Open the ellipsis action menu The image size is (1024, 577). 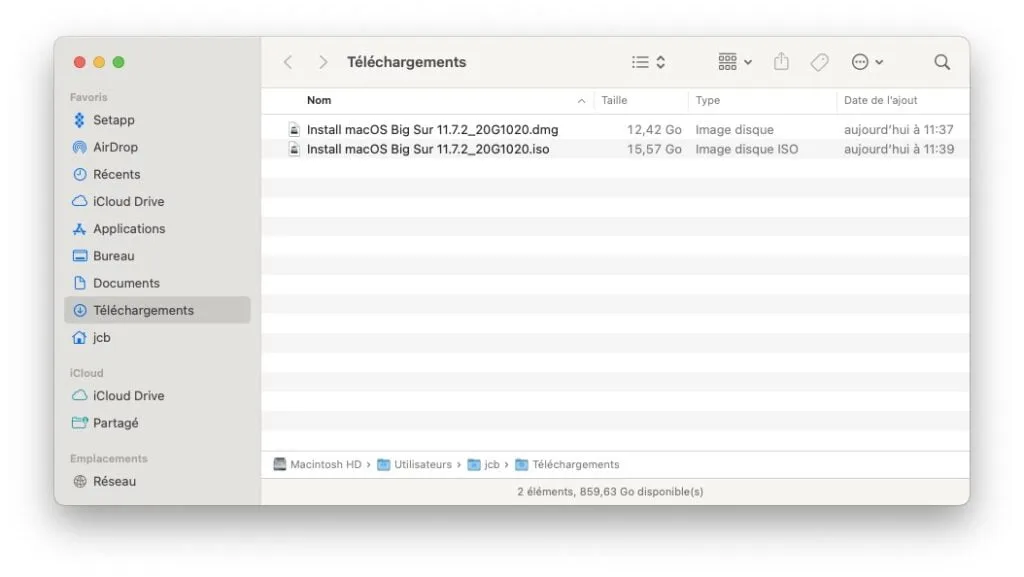tap(867, 62)
